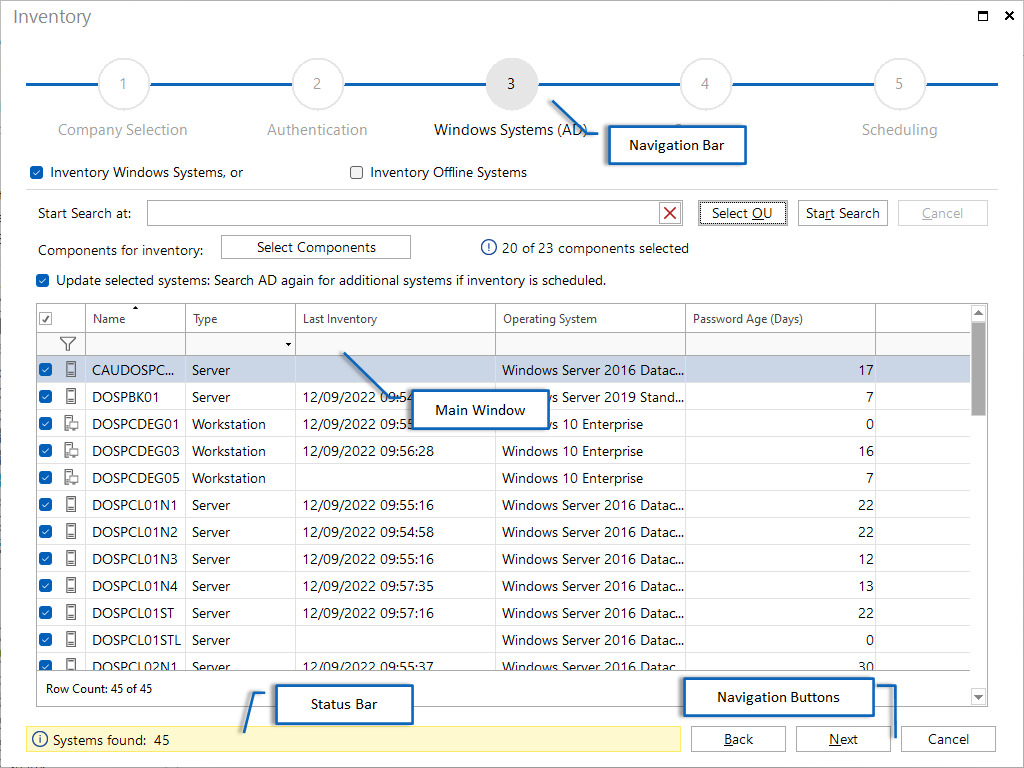Click the 12/09/2022 09:57:35 inventory cell

(x=395, y=586)
